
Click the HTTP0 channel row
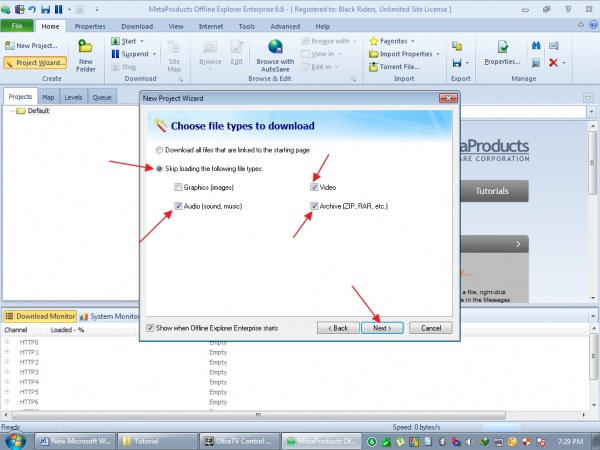295,342
